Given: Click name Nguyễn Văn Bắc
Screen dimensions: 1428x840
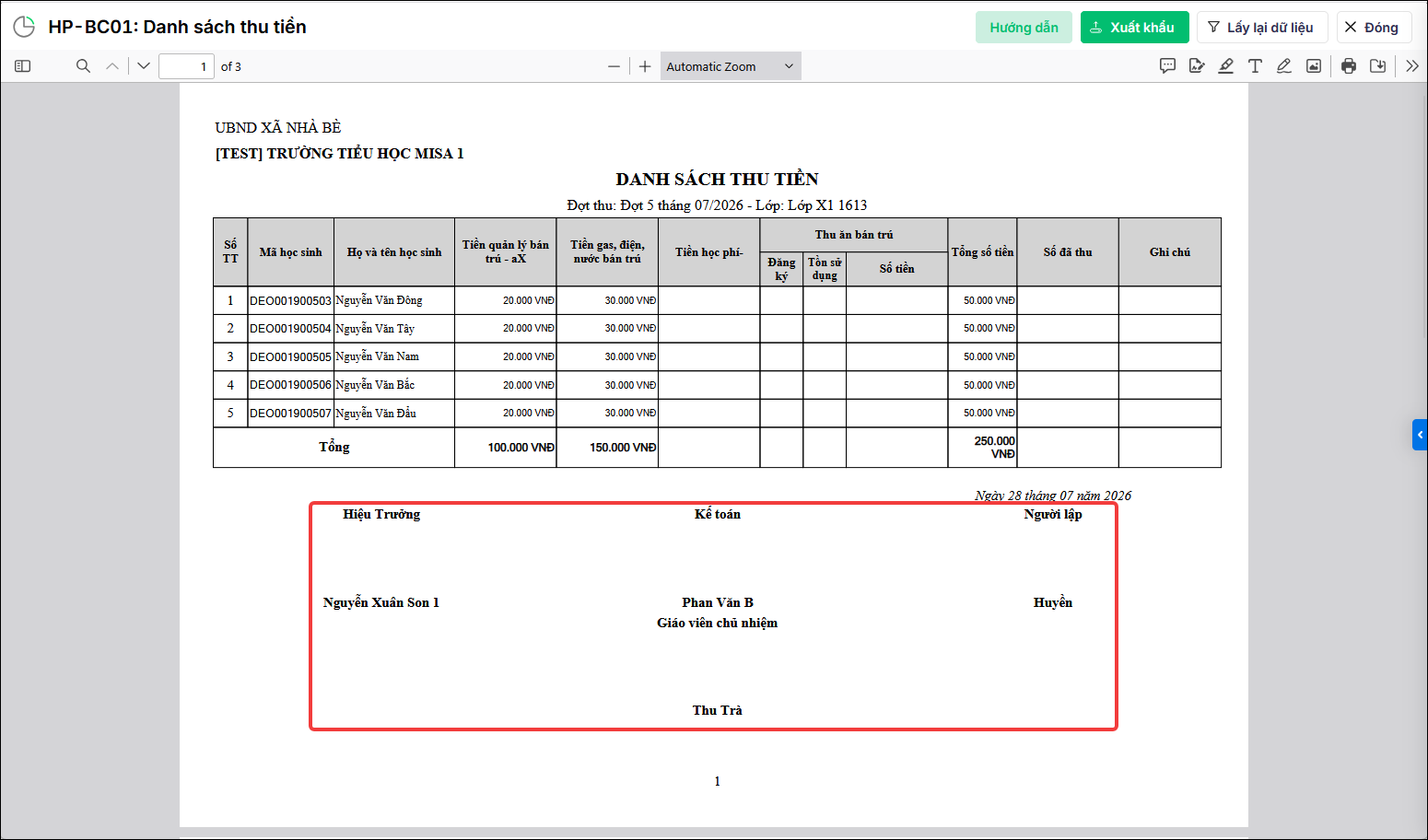Looking at the screenshot, I should 375,385.
